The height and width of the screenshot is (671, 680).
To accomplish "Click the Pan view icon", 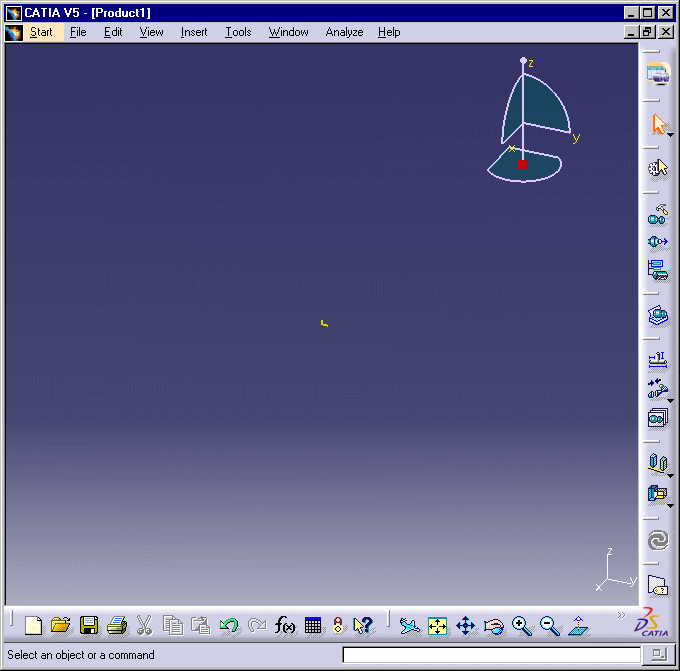I will 465,626.
